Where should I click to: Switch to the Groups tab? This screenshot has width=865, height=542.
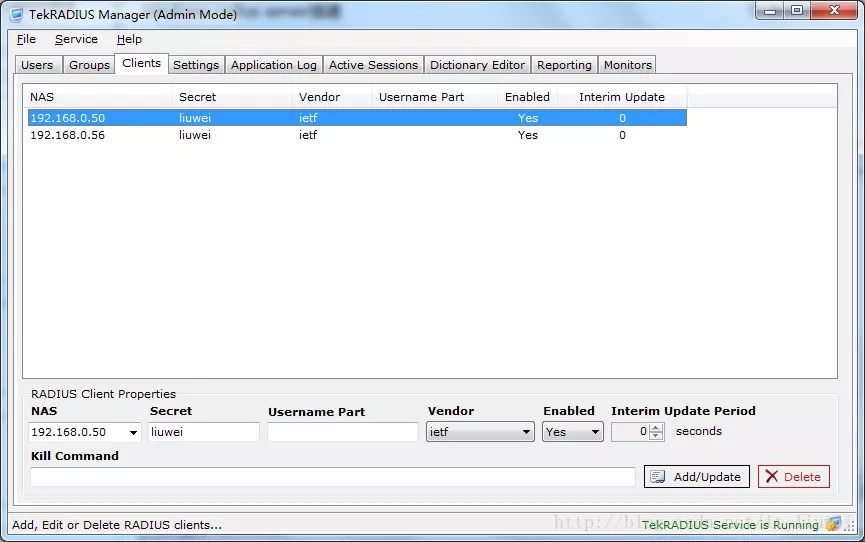pos(89,65)
